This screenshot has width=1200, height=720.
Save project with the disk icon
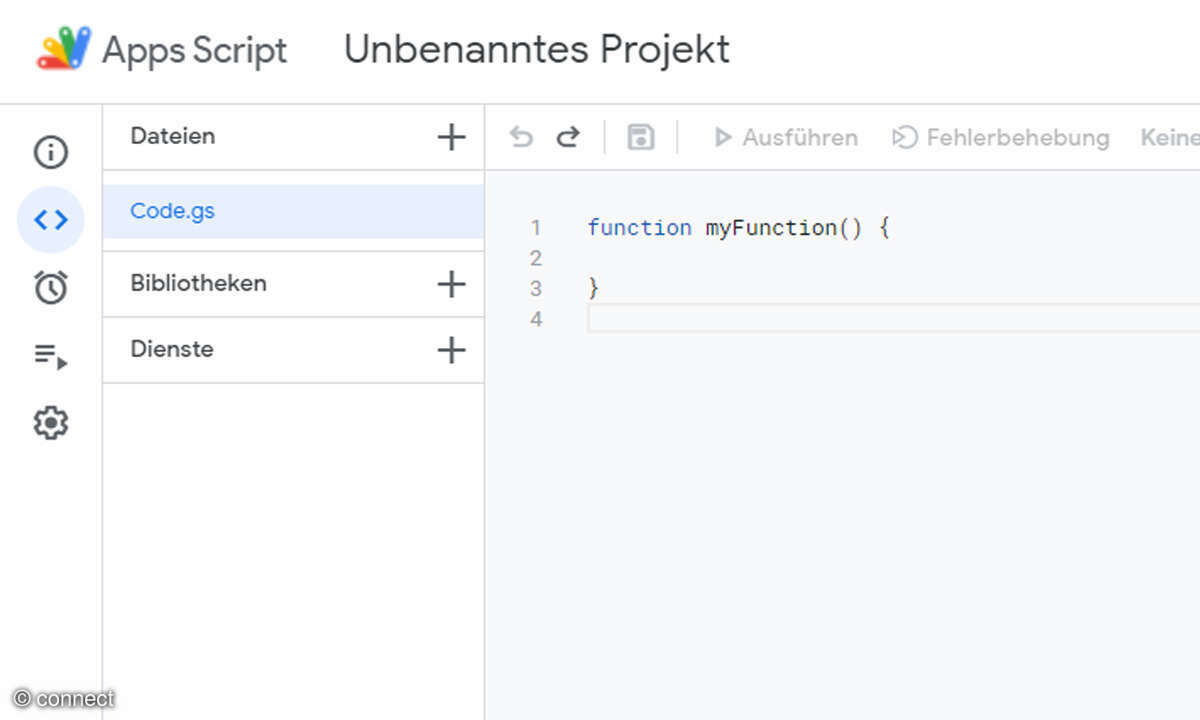[641, 137]
